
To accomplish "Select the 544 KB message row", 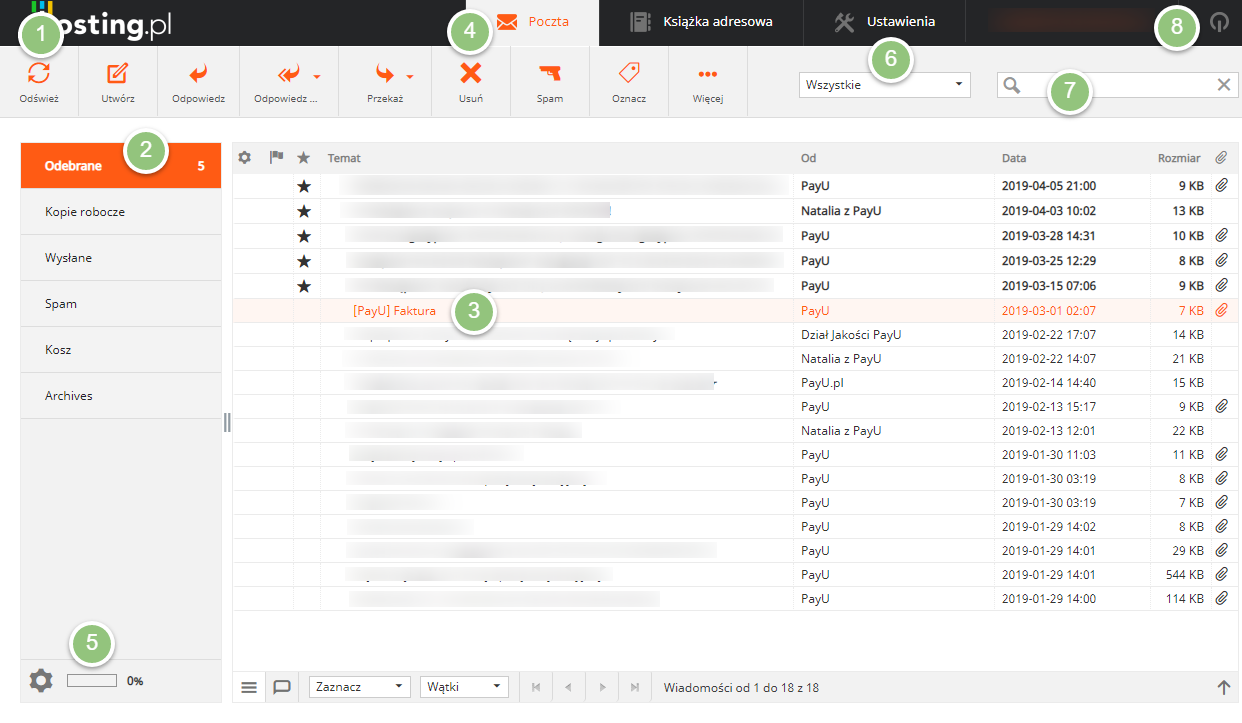I will 736,575.
